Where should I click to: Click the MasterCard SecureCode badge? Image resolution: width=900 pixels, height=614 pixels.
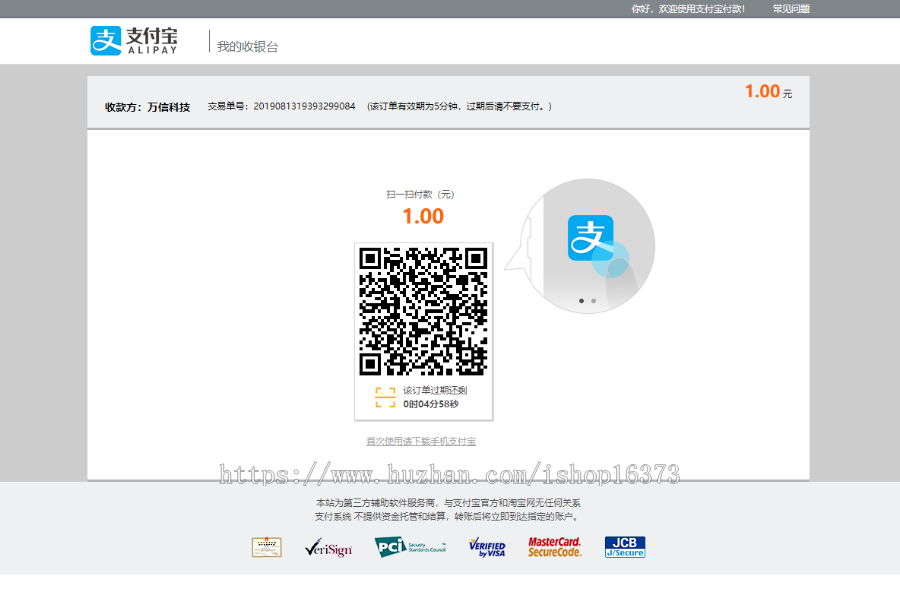point(554,547)
